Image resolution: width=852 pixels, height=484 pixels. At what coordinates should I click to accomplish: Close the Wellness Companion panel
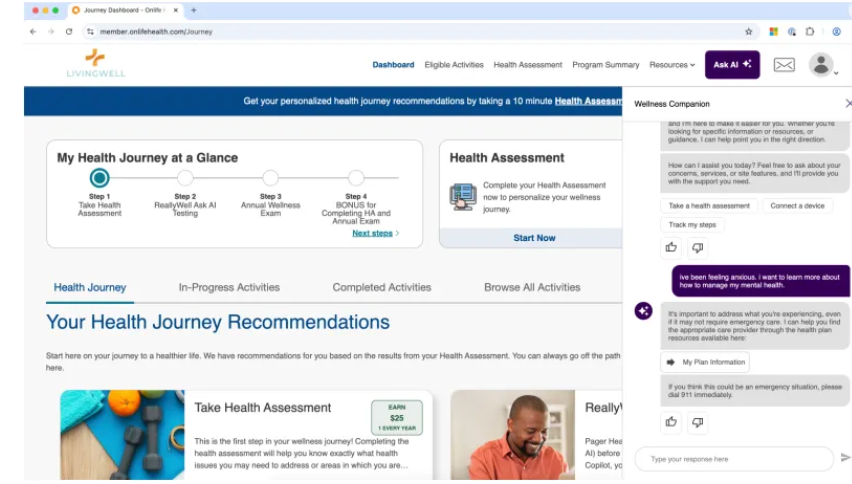click(848, 103)
